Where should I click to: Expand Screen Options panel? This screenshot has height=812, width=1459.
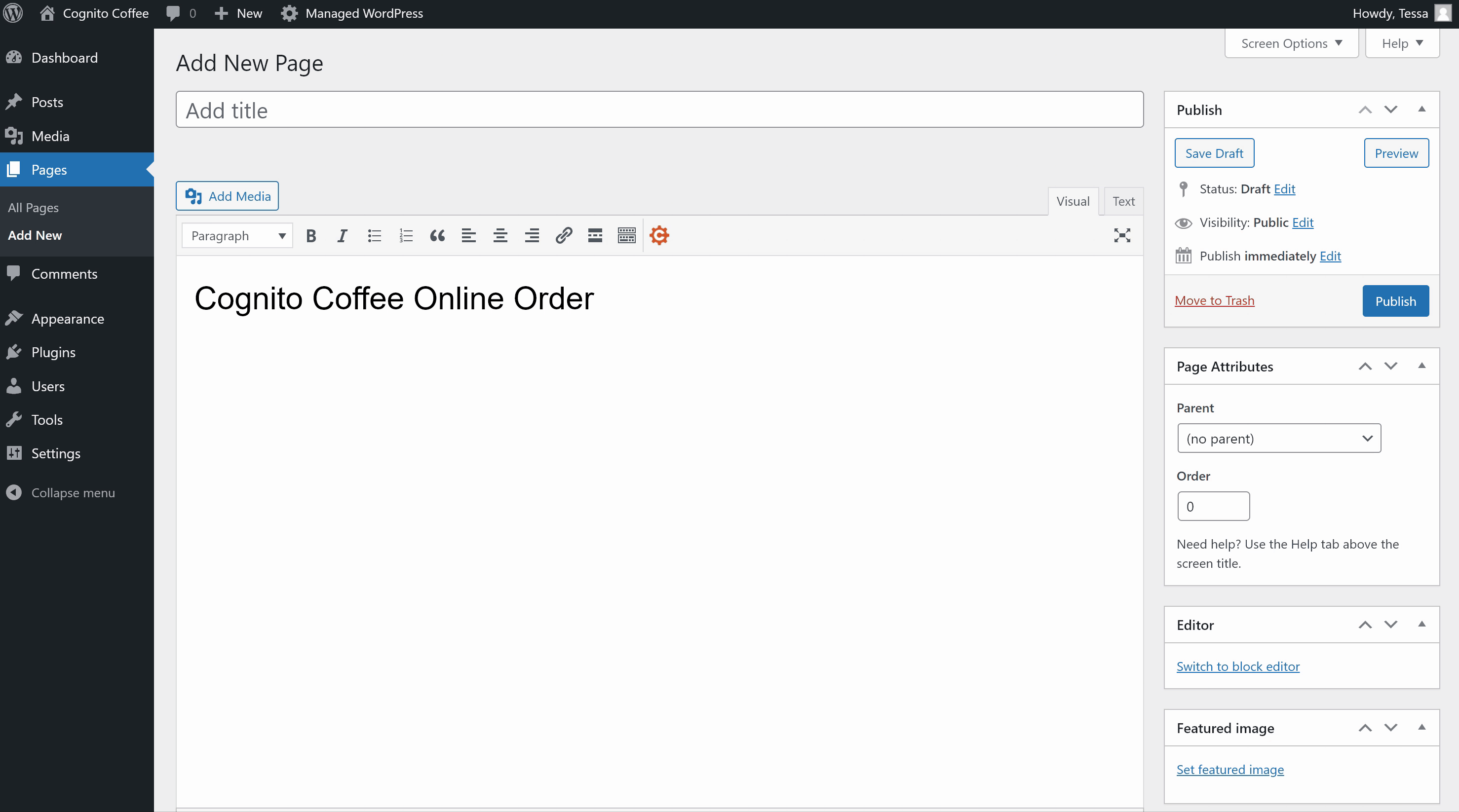click(1291, 43)
